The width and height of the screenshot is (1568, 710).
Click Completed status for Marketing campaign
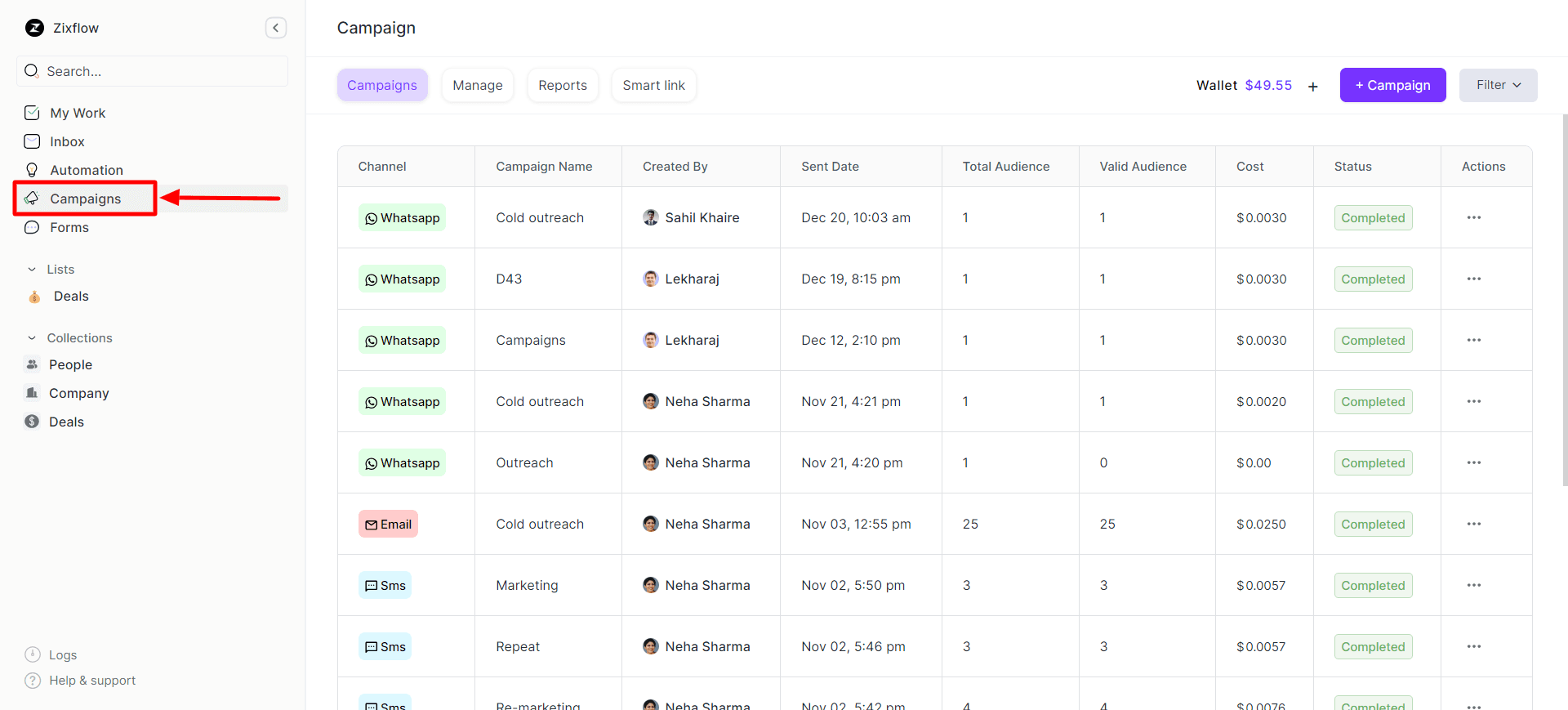[1373, 585]
